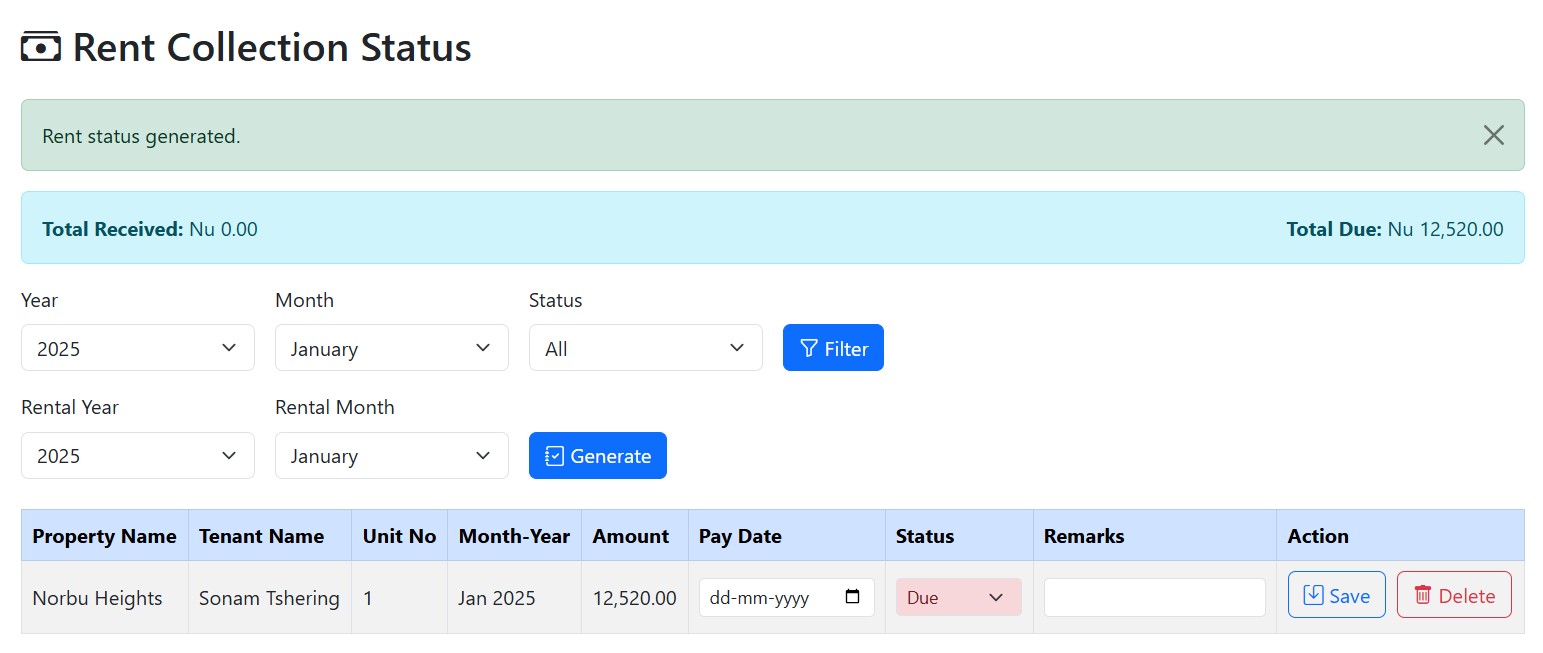Focus the Pay Date dd-mm-yyyy field
This screenshot has width=1543, height=653.
click(760, 598)
